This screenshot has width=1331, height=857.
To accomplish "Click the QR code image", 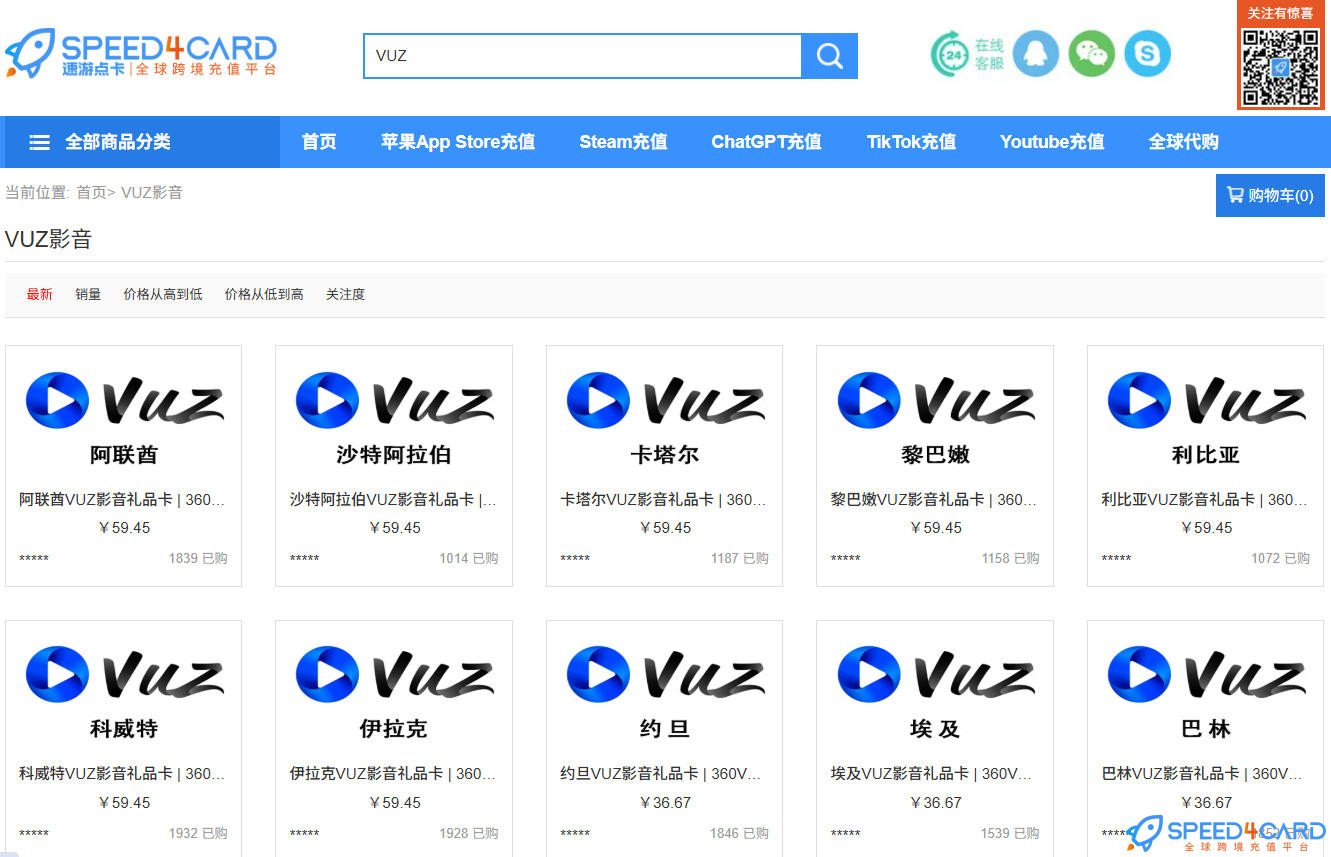I will [x=1281, y=66].
